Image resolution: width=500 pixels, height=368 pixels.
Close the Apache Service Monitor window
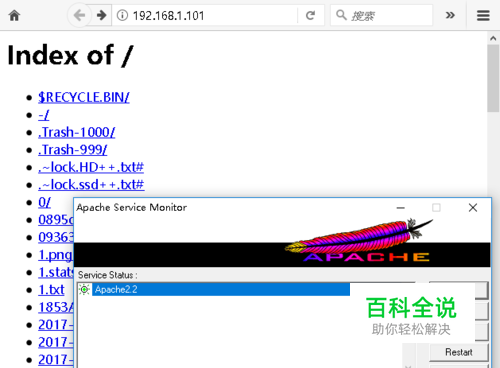point(473,208)
